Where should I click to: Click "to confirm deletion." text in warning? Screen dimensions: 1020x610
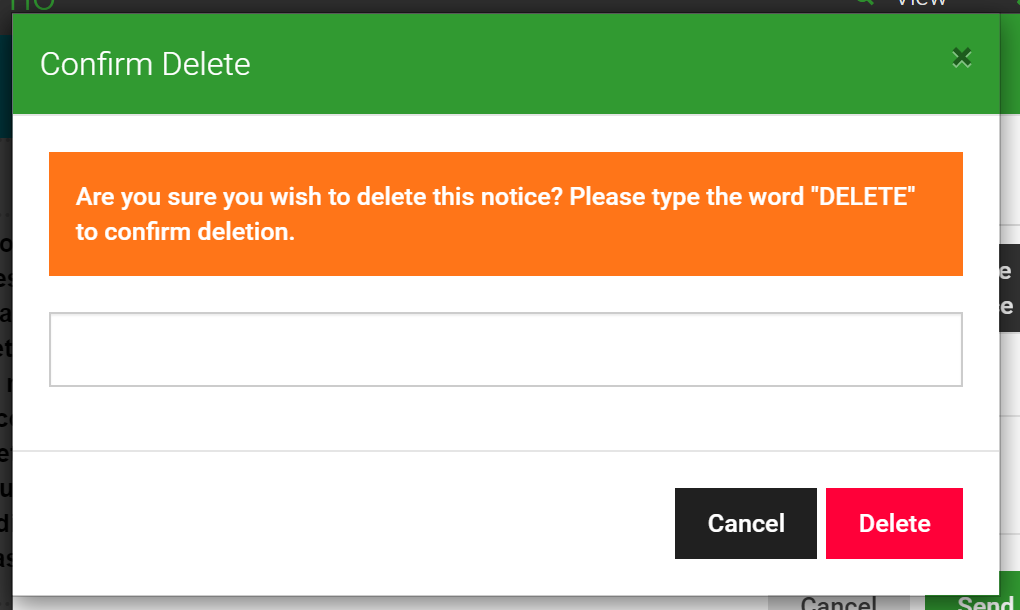185,232
